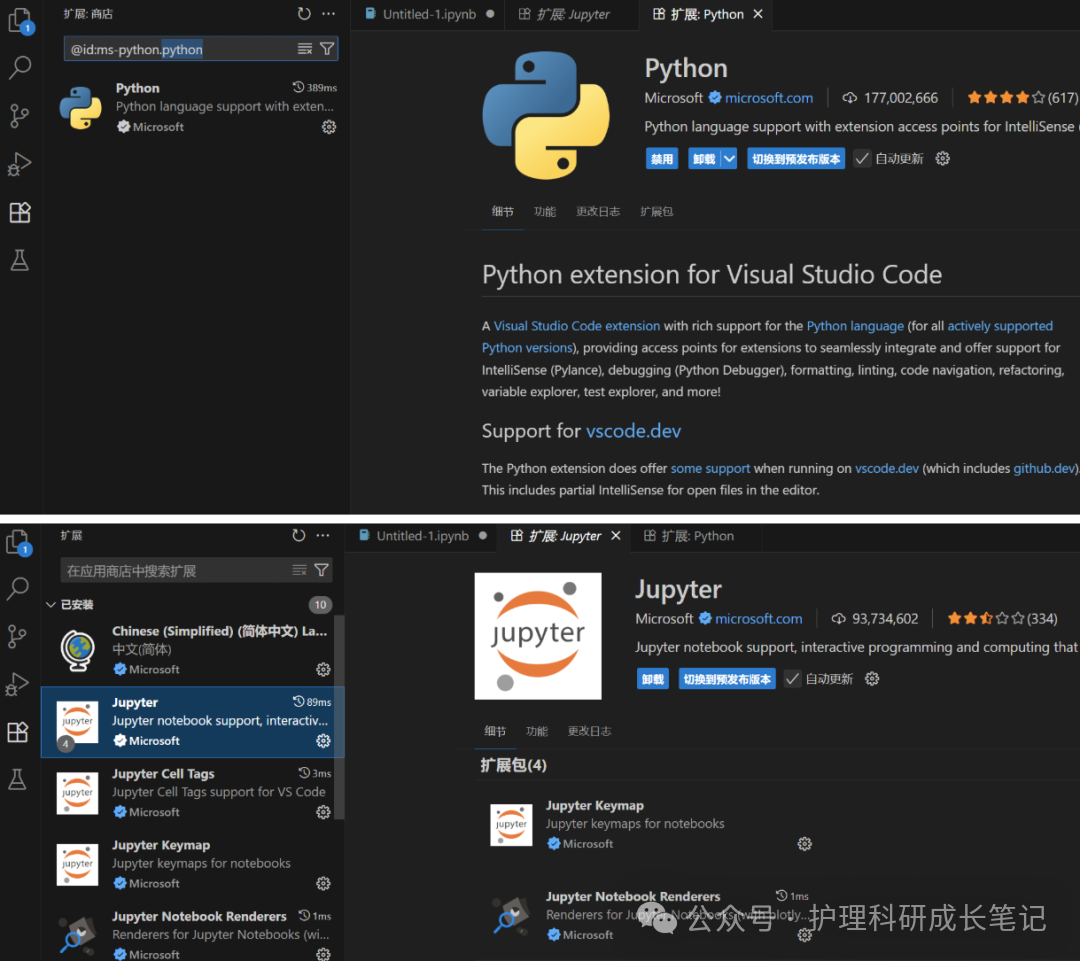Screen dimensions: 1080x961
Task: Open Source Control icon in top window
Action: pos(20,116)
